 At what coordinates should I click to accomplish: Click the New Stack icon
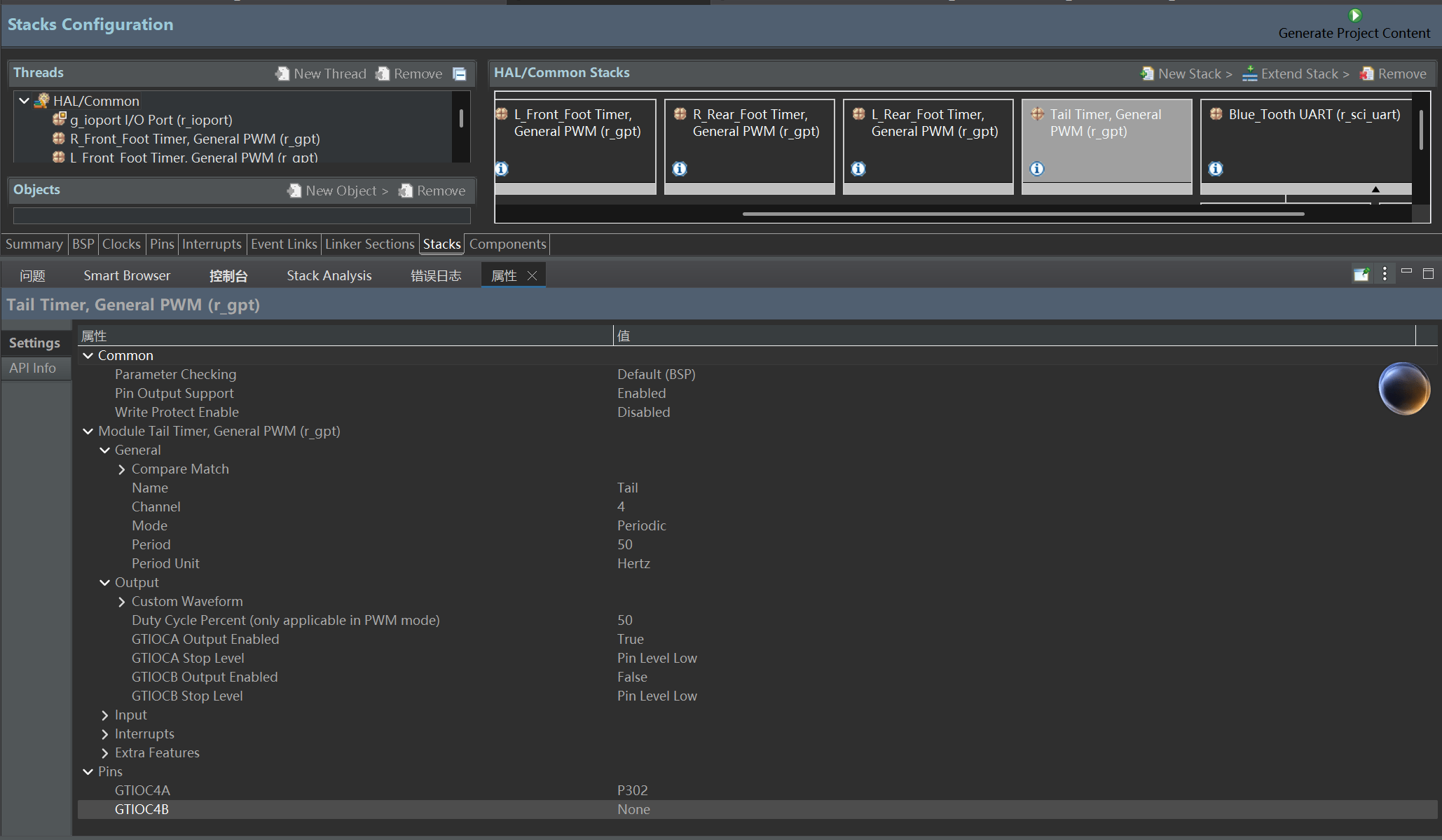(1147, 74)
